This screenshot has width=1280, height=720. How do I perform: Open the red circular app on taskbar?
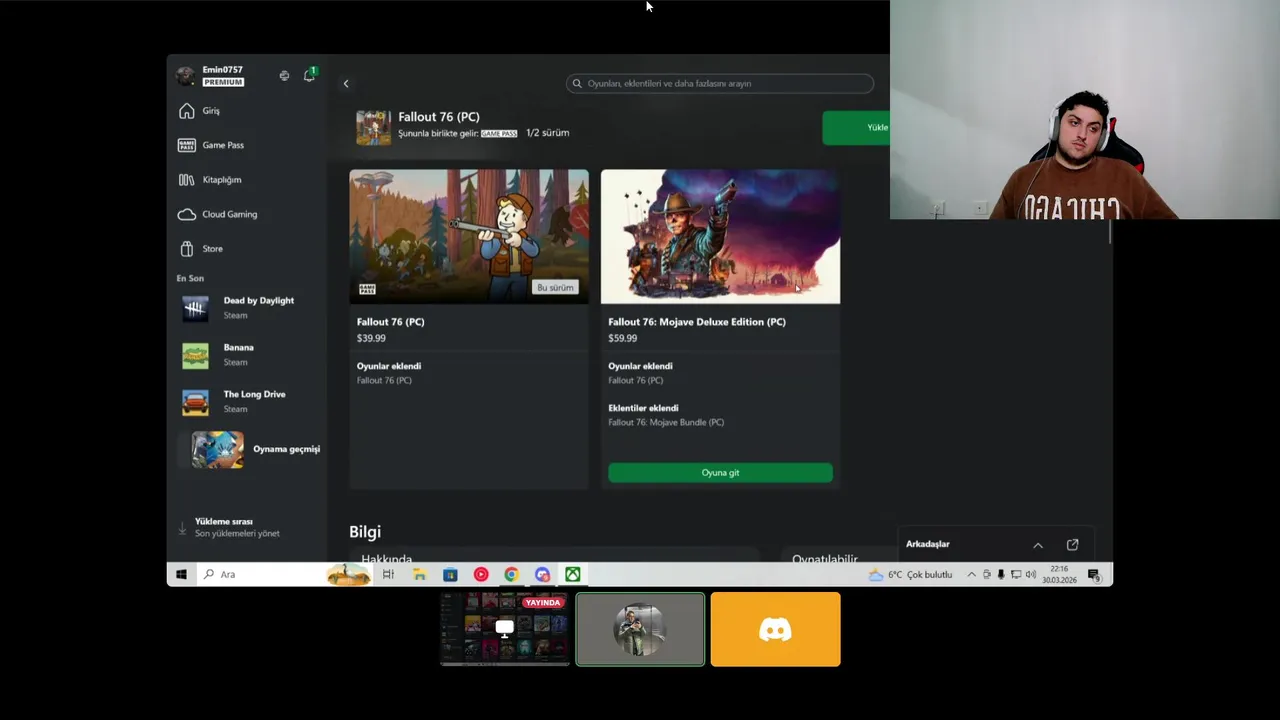[x=481, y=574]
